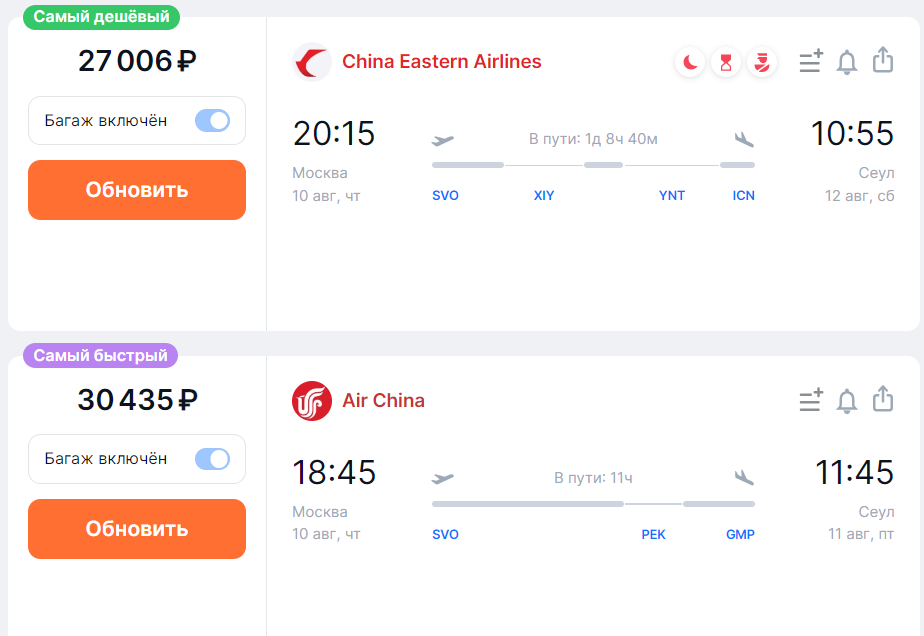Subscribe to China Eastern price alert bell
924x636 pixels.
(847, 61)
